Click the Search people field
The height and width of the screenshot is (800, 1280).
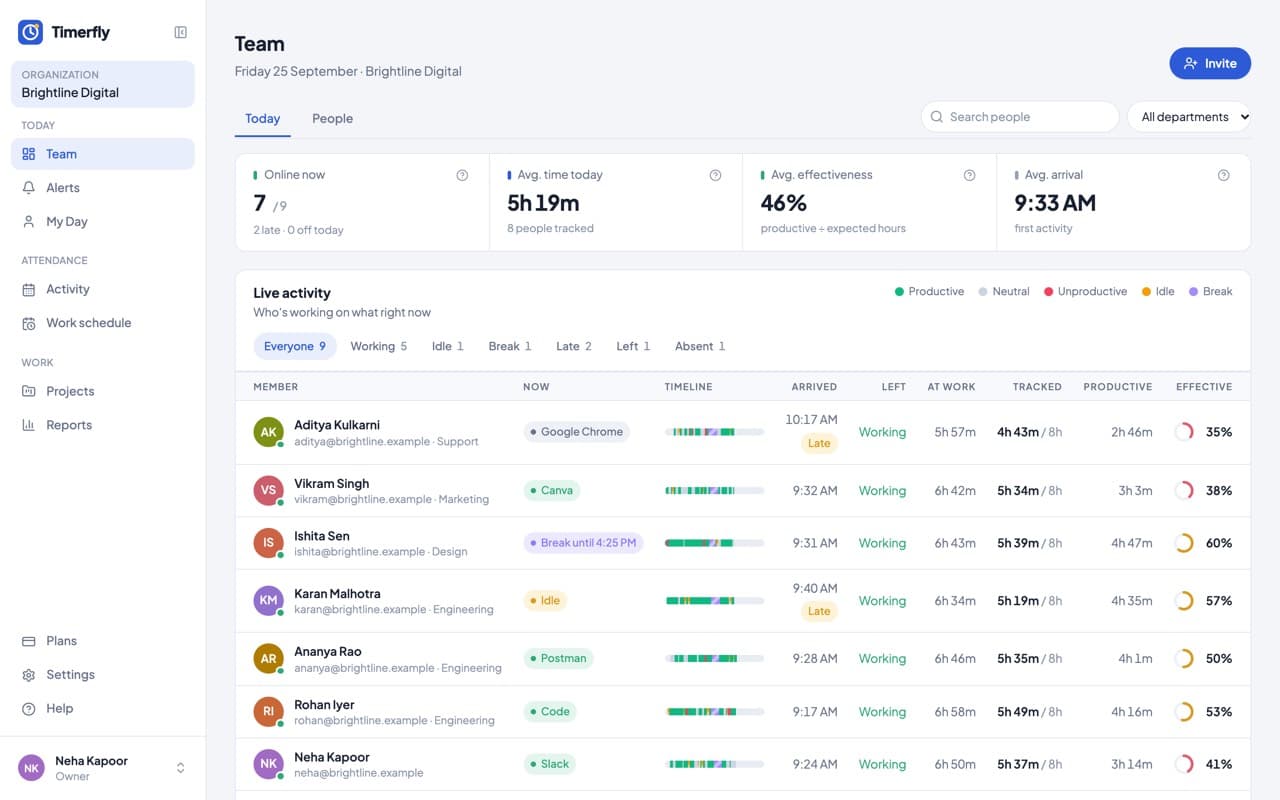(x=1019, y=117)
